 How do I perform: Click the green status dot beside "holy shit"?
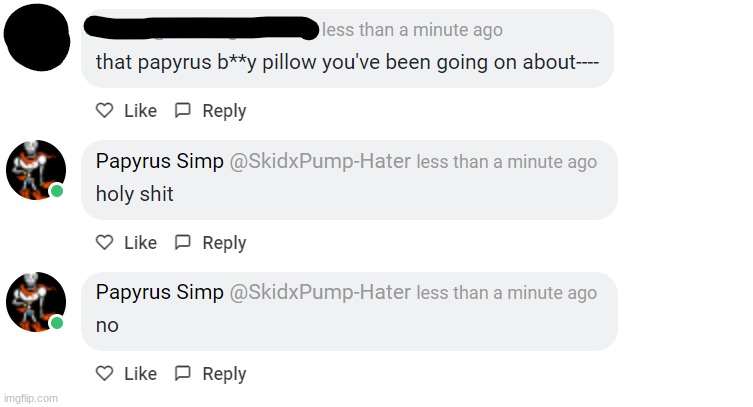tap(57, 191)
